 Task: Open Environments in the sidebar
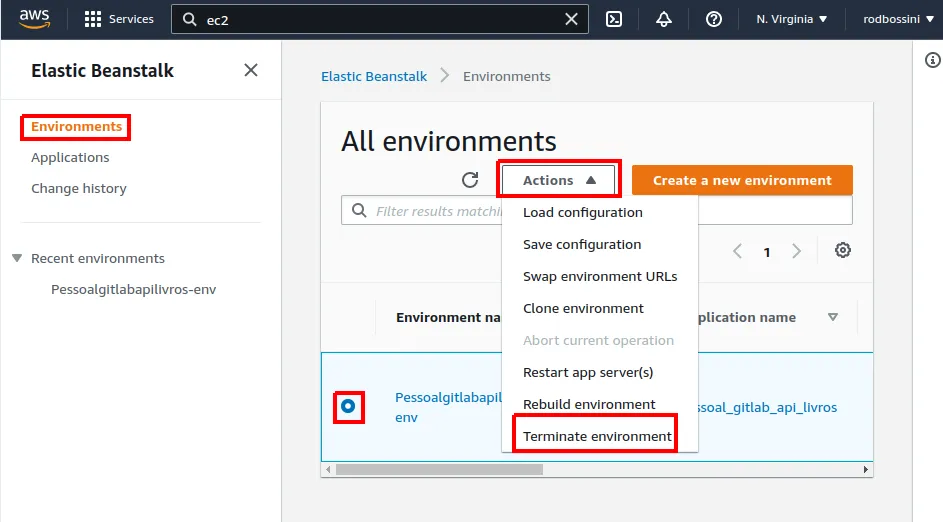click(76, 126)
